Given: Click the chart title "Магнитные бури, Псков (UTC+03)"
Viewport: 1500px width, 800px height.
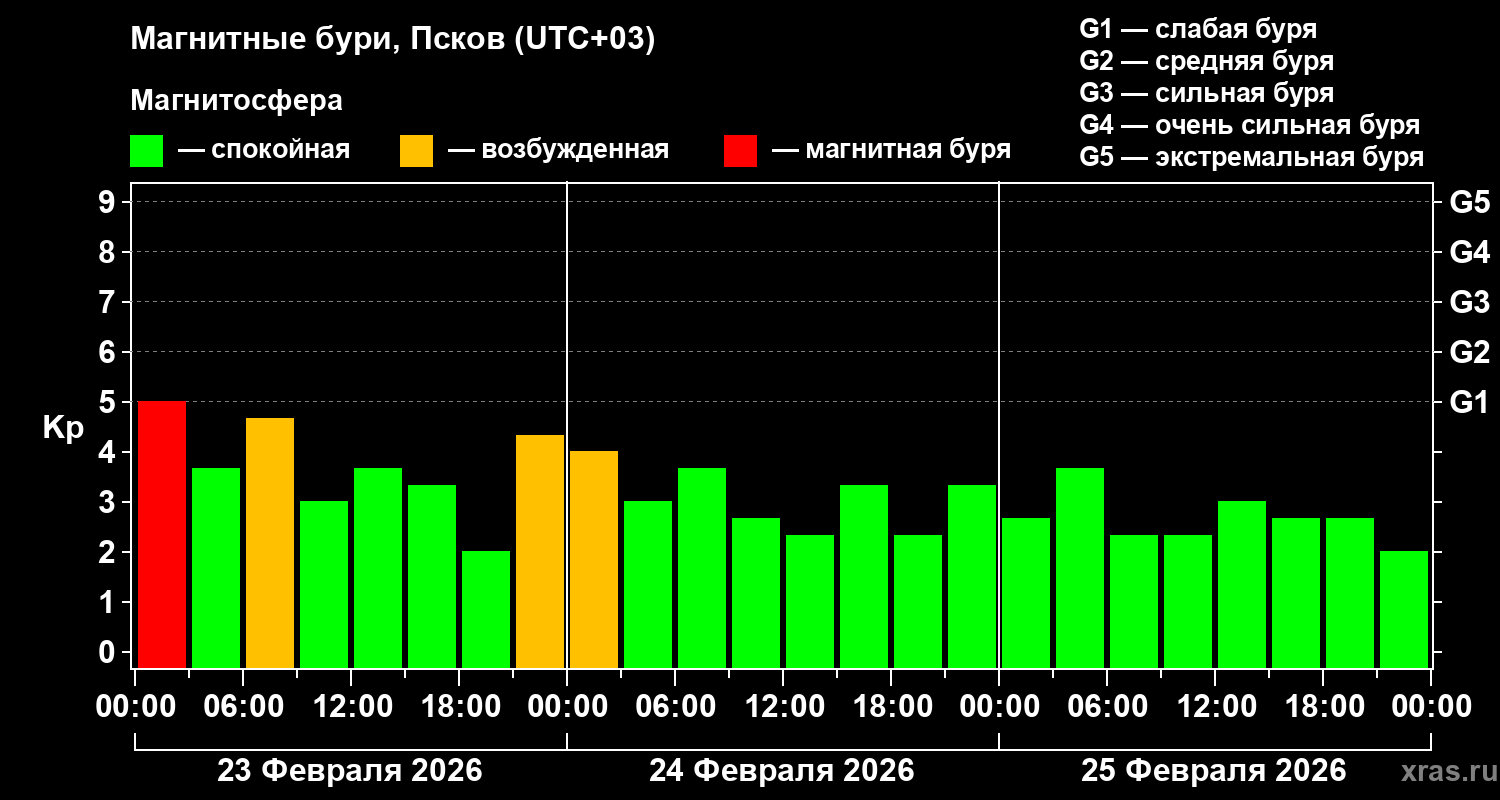Looking at the screenshot, I should [393, 40].
